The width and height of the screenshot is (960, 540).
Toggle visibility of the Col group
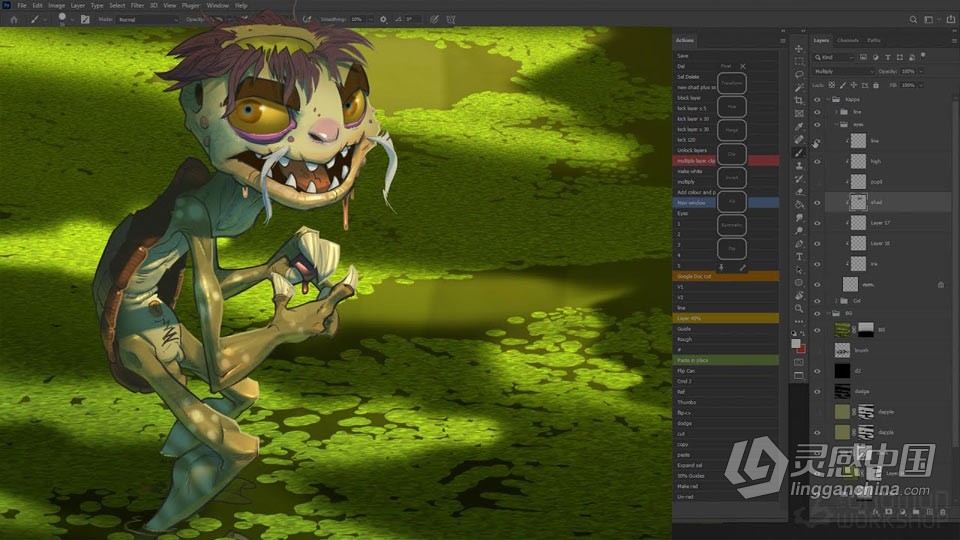pos(817,301)
